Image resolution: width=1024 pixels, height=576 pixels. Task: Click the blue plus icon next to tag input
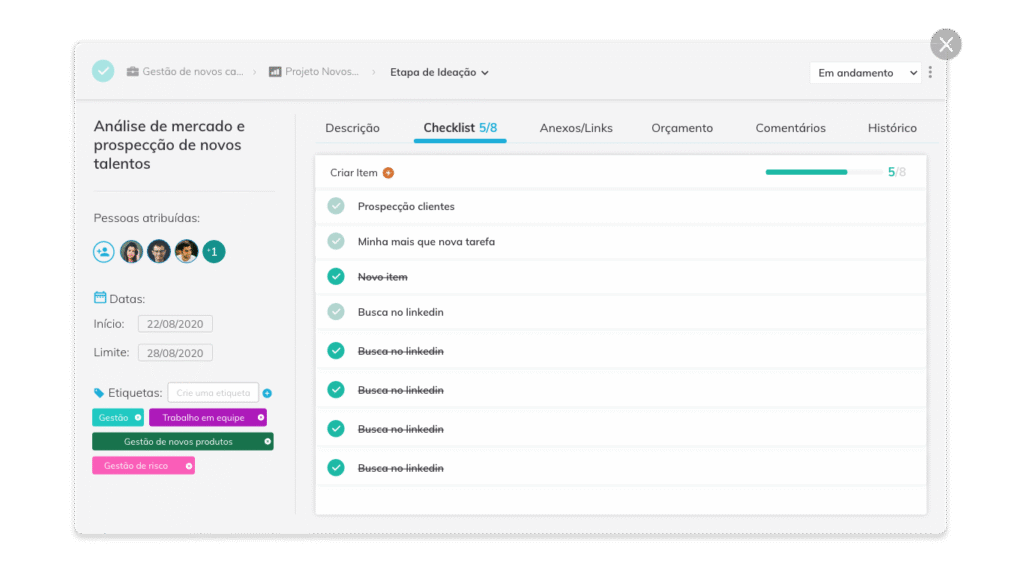(x=267, y=393)
